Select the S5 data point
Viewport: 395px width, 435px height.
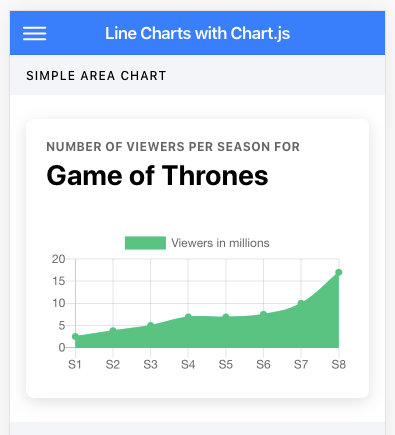pos(226,317)
